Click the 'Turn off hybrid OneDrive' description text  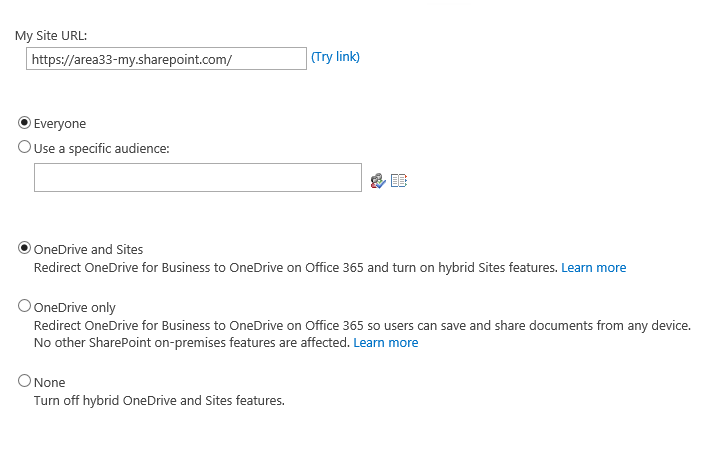[x=159, y=401]
